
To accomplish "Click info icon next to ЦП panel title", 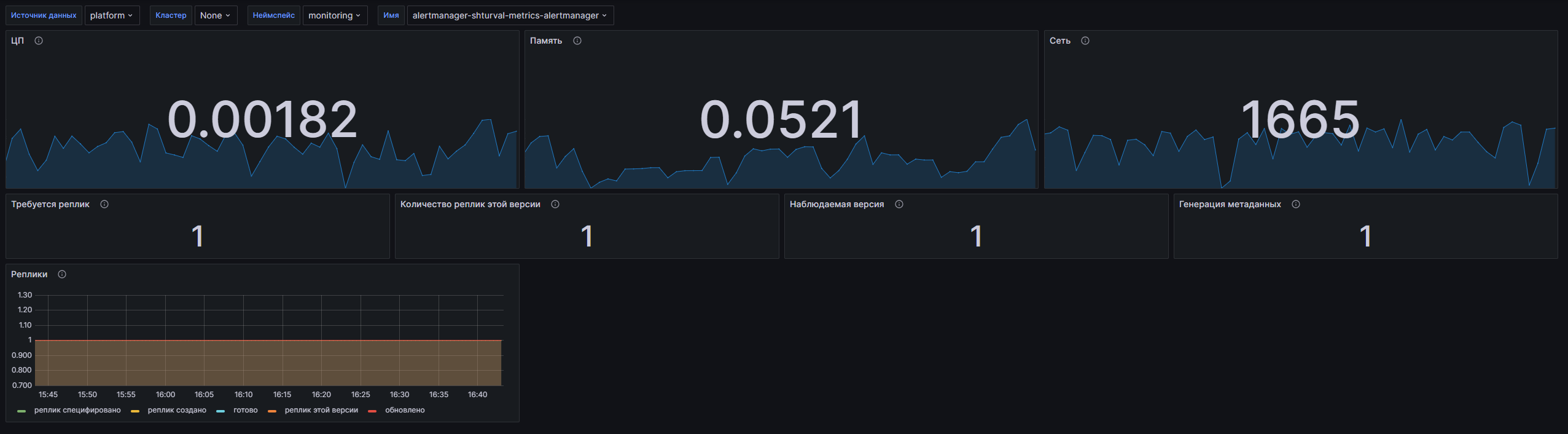I will (x=39, y=41).
